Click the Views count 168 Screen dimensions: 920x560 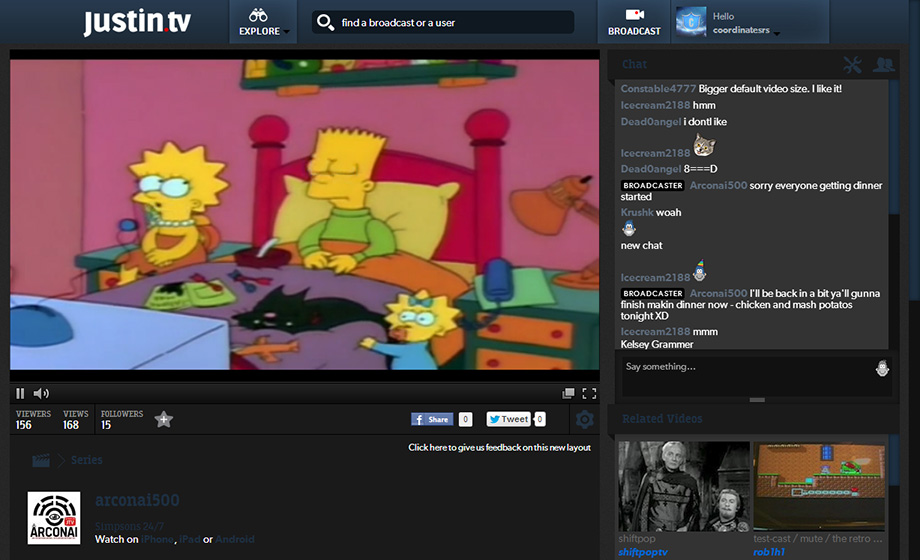point(71,425)
